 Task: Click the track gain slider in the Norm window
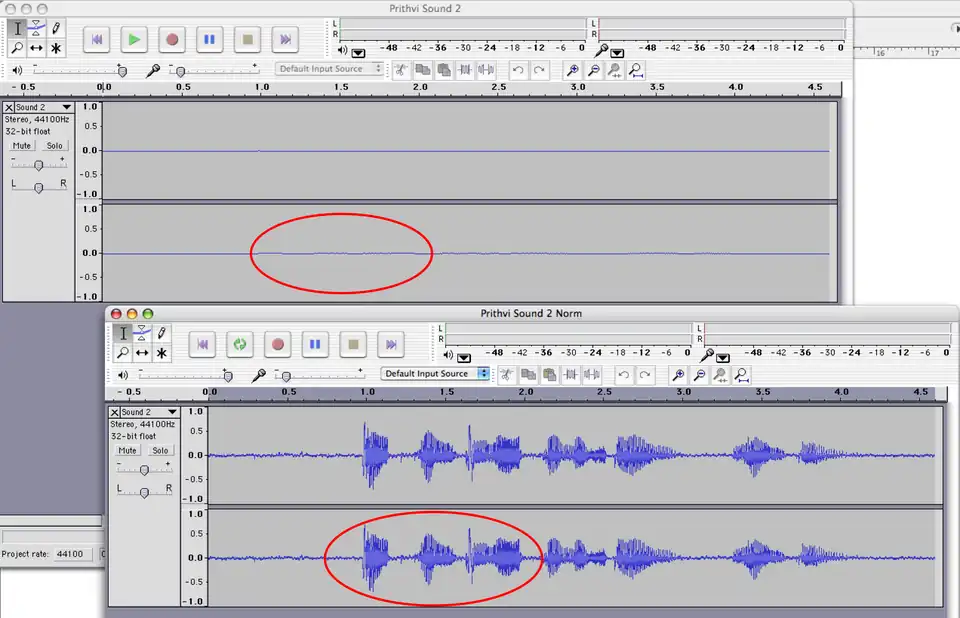click(144, 469)
